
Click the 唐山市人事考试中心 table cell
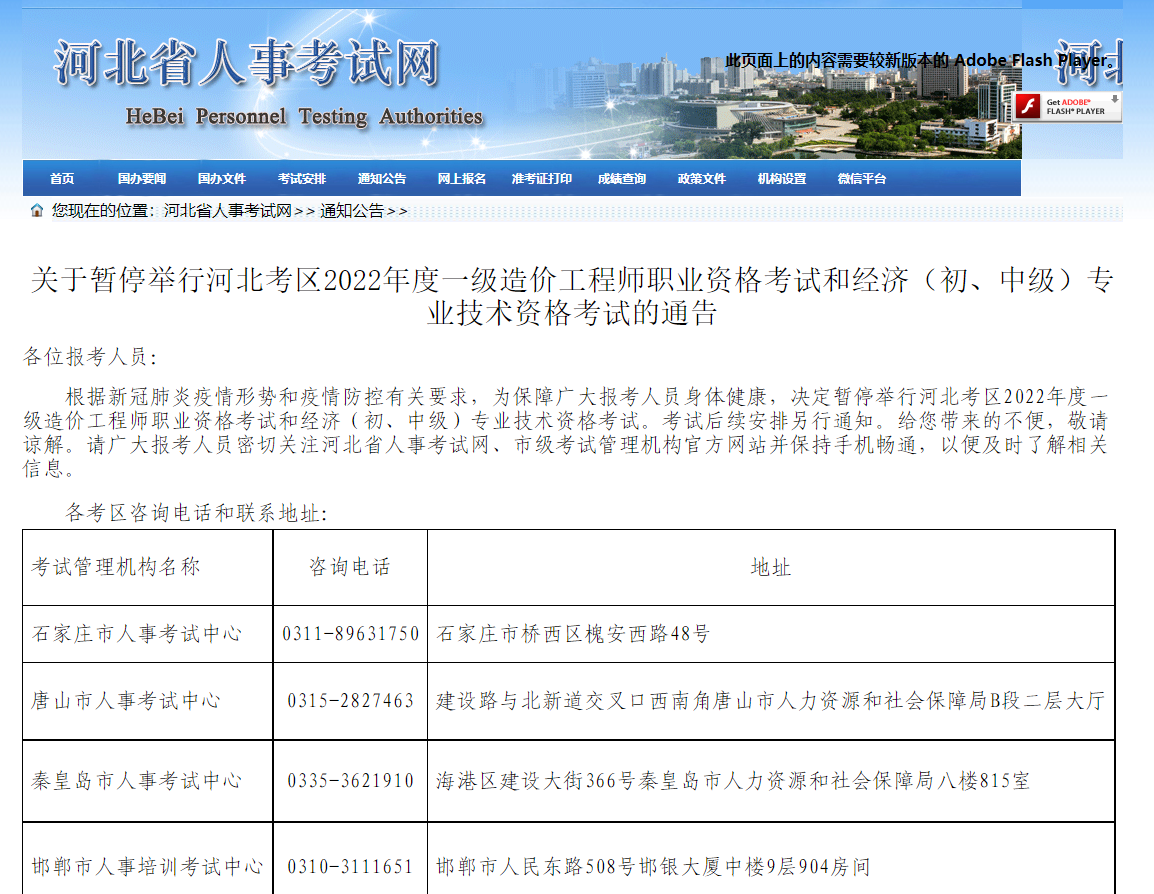tap(126, 701)
